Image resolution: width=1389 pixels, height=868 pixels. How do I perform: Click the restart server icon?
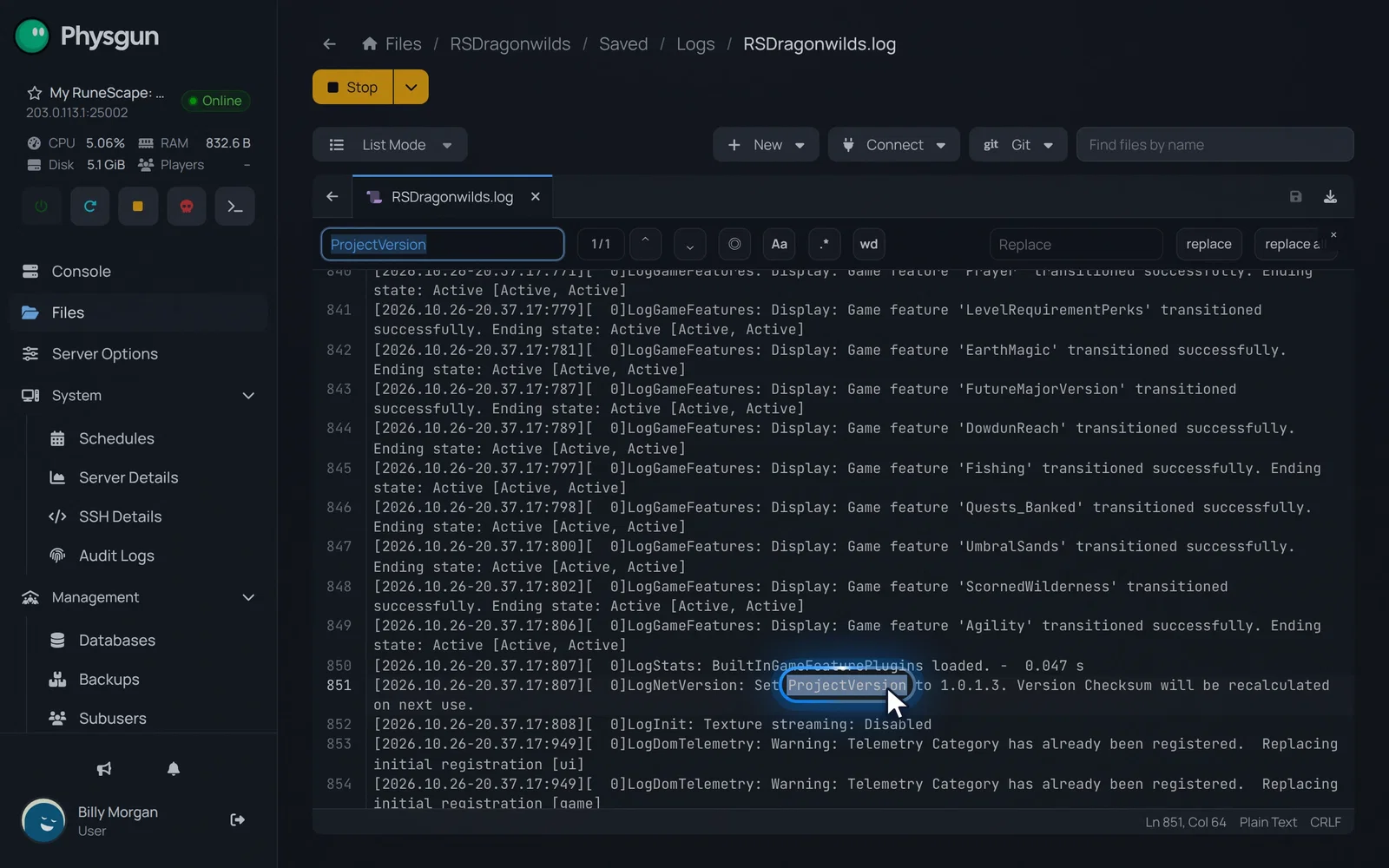89,207
